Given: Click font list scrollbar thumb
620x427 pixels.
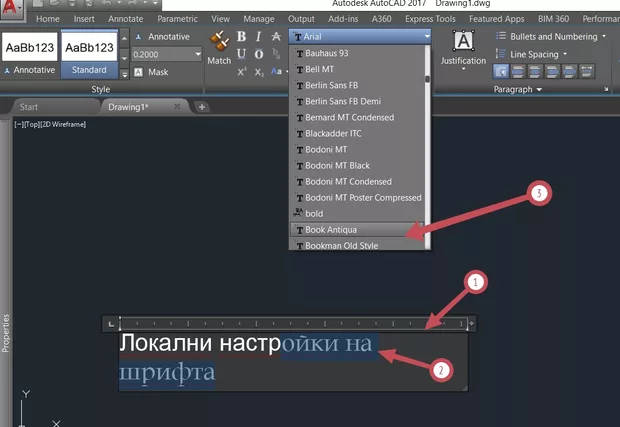Looking at the screenshot, I should coord(427,79).
